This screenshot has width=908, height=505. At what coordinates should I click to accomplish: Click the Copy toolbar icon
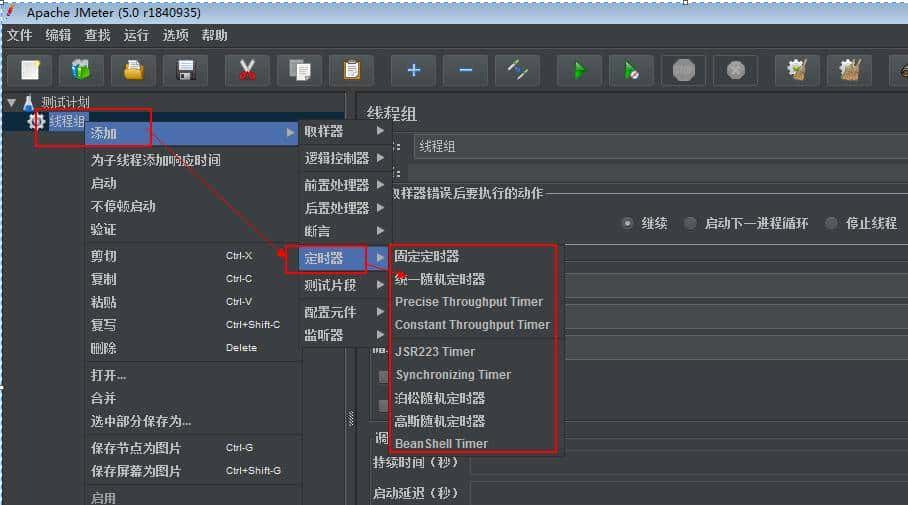coord(299,71)
